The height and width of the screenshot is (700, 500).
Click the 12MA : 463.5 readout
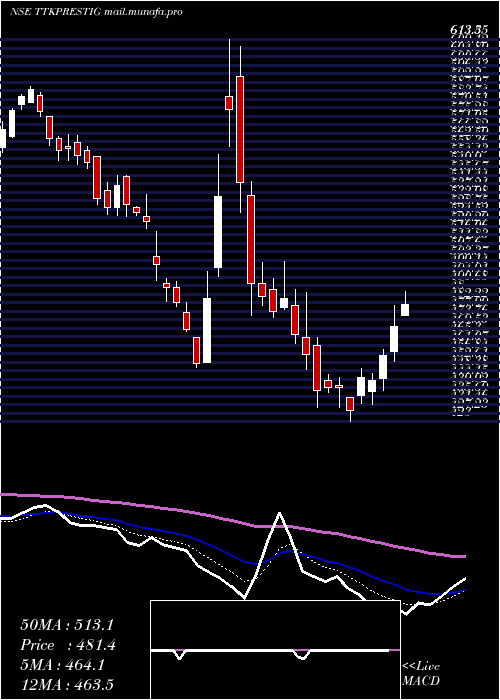66,684
